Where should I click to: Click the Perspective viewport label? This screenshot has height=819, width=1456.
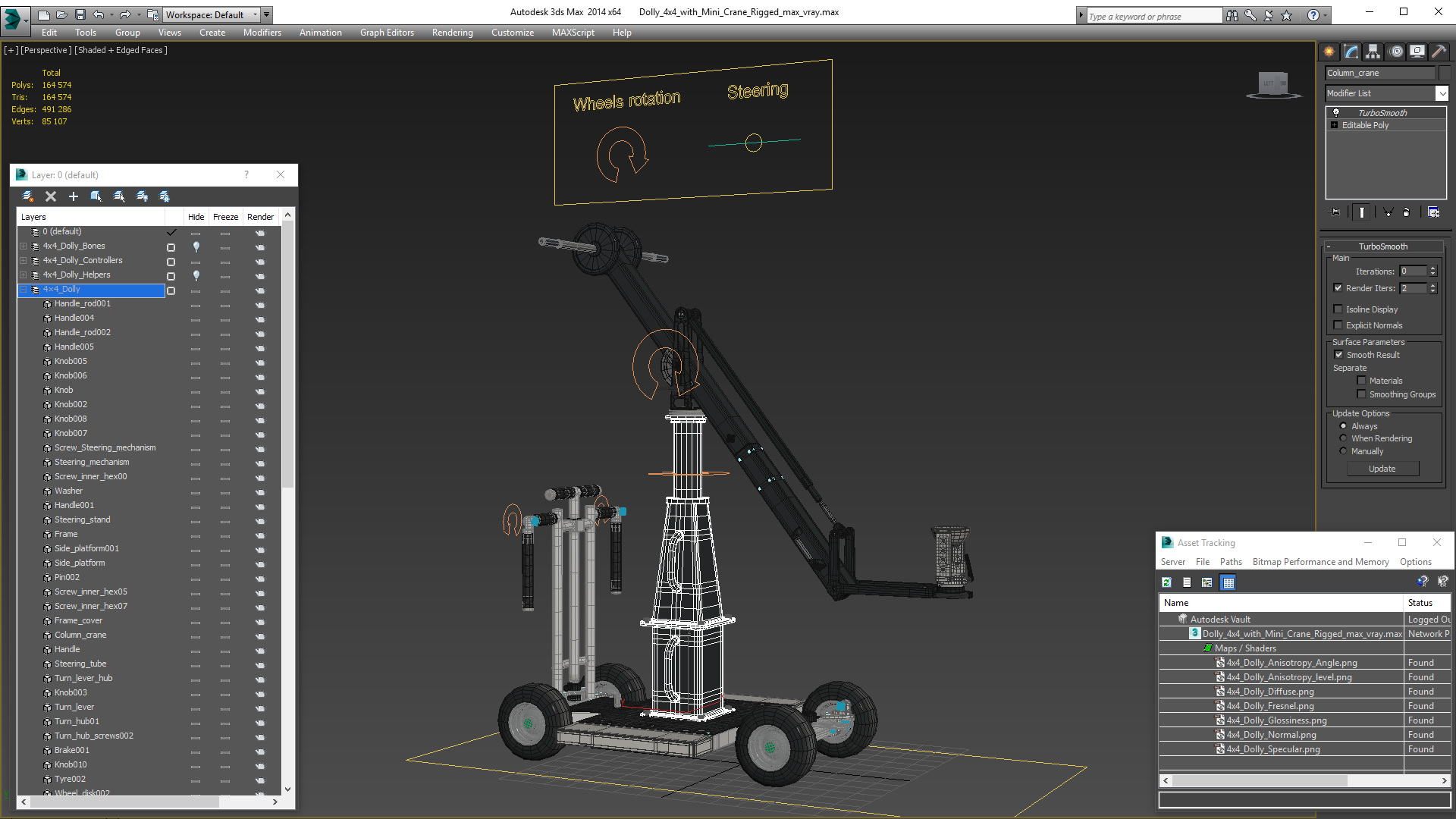pos(46,50)
